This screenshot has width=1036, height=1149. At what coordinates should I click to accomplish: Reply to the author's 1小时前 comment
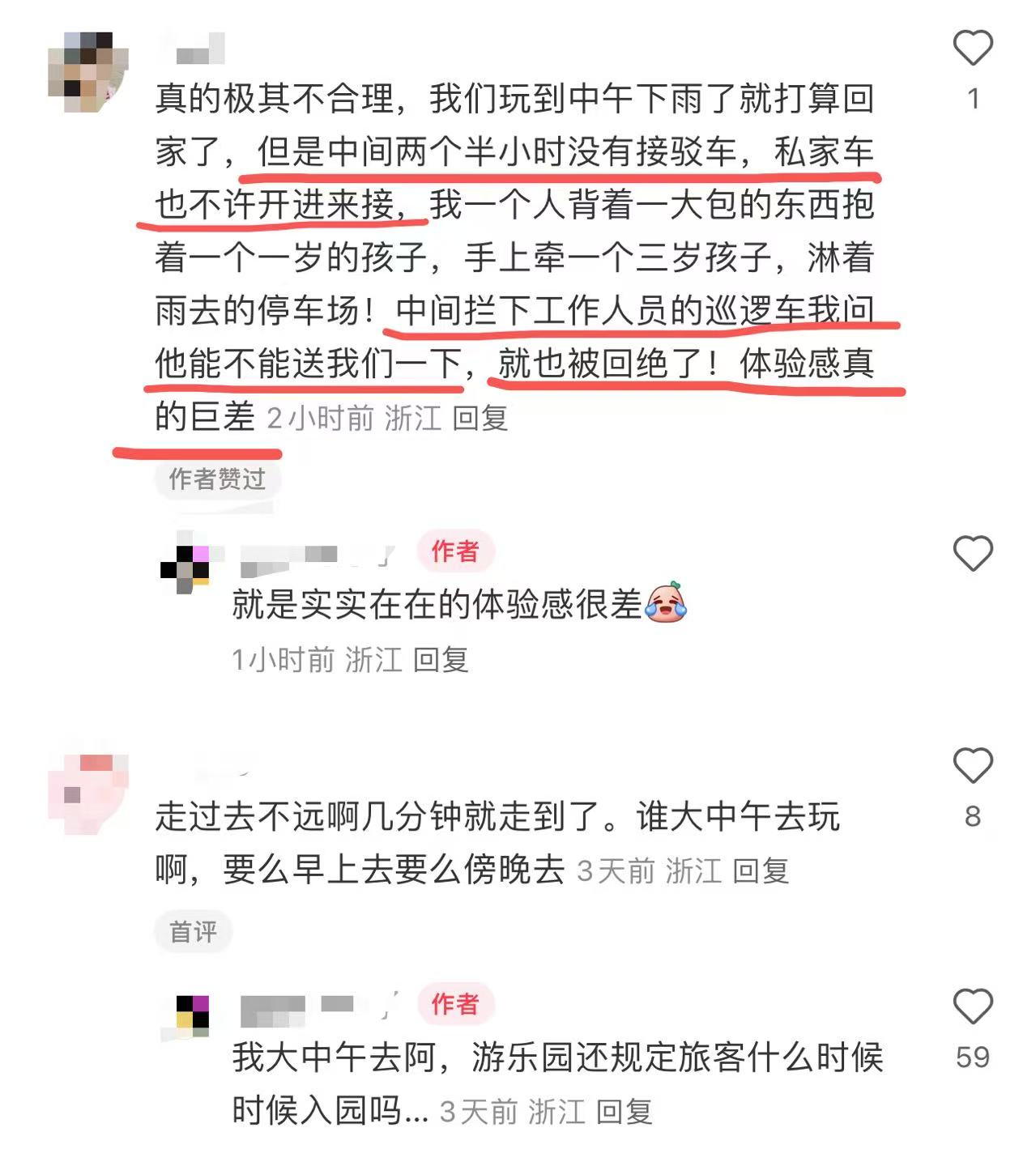(x=441, y=660)
